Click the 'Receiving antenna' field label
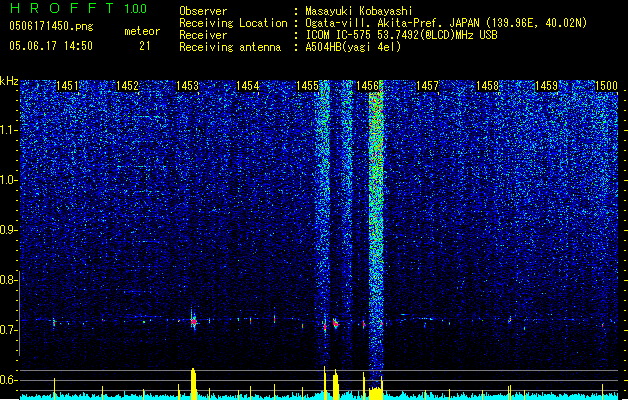The image size is (629, 400). click(230, 47)
